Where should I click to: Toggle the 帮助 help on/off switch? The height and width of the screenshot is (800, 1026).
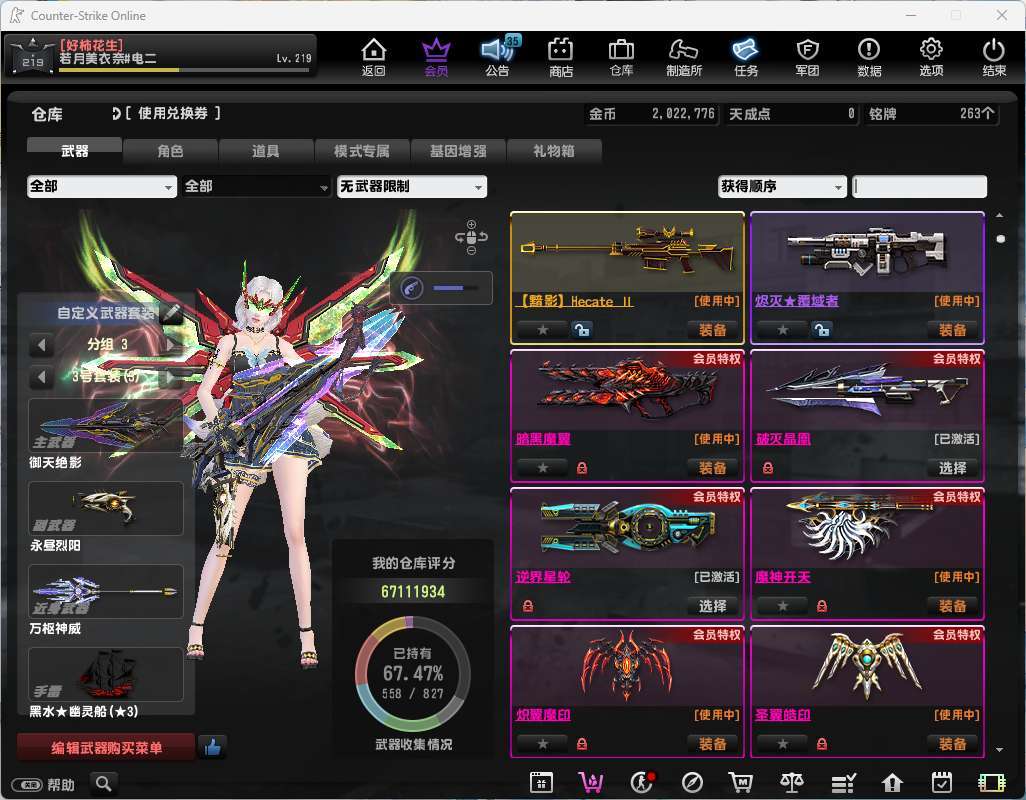point(27,784)
